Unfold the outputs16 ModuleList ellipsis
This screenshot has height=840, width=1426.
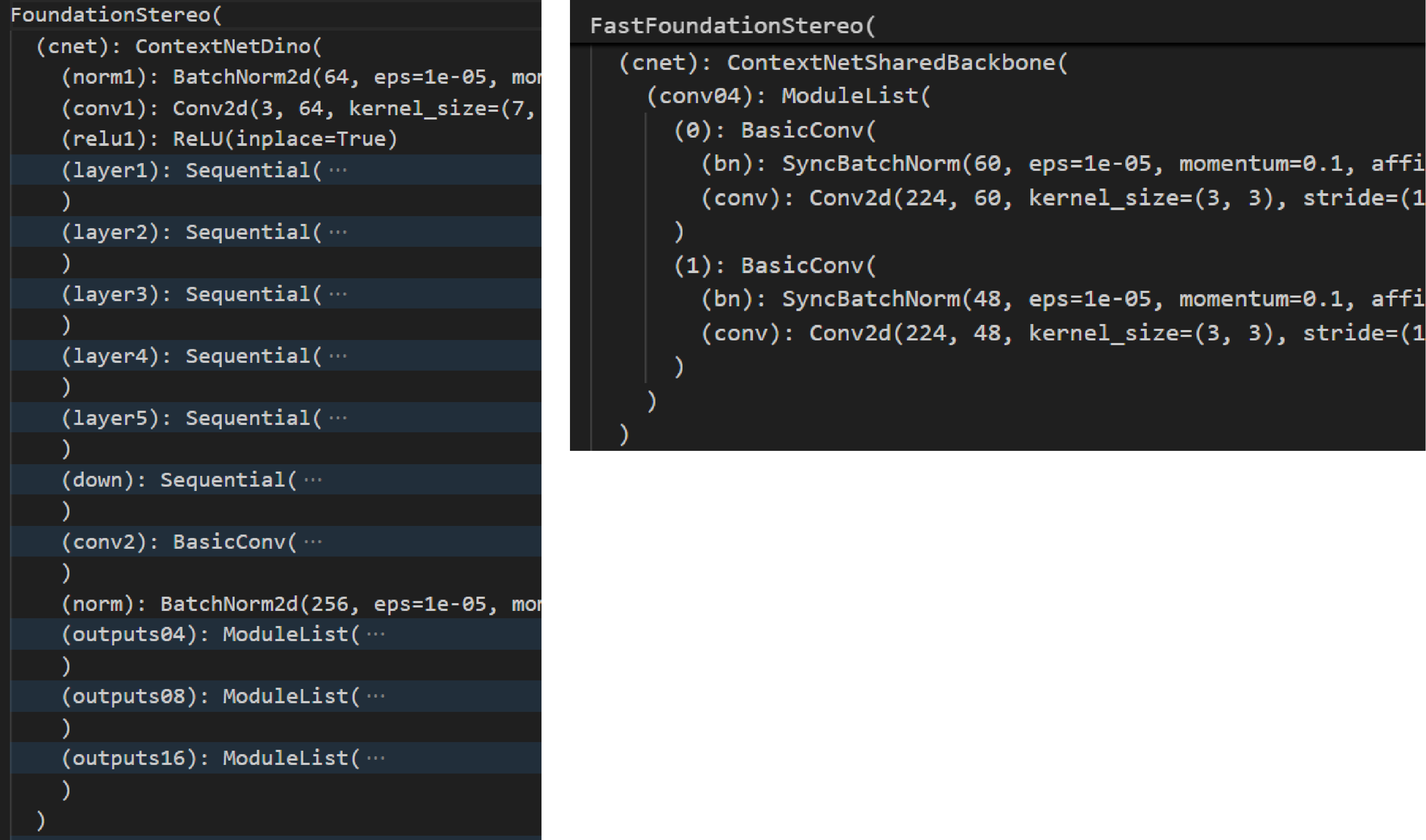tap(375, 758)
